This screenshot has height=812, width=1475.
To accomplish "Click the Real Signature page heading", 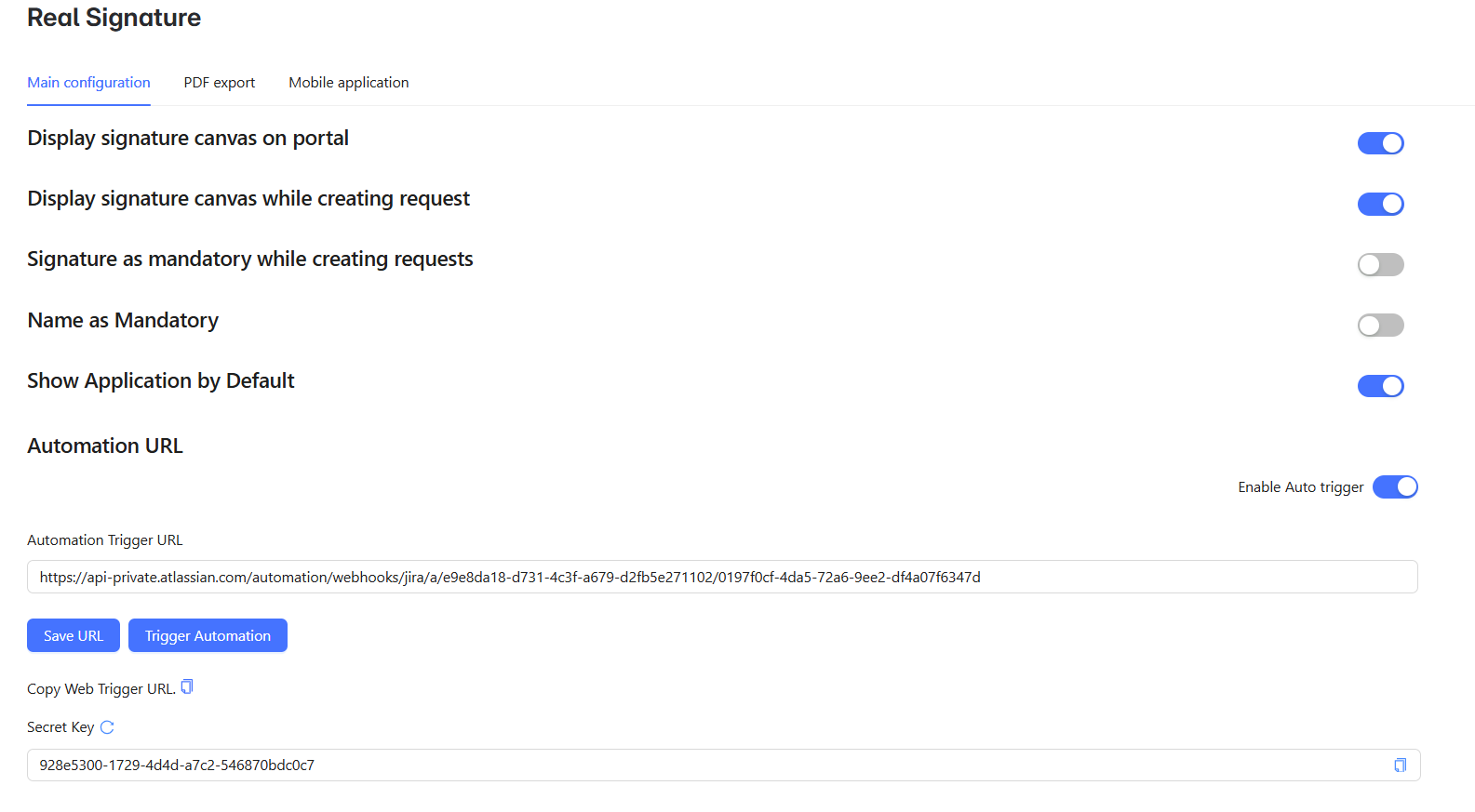I will click(x=114, y=18).
